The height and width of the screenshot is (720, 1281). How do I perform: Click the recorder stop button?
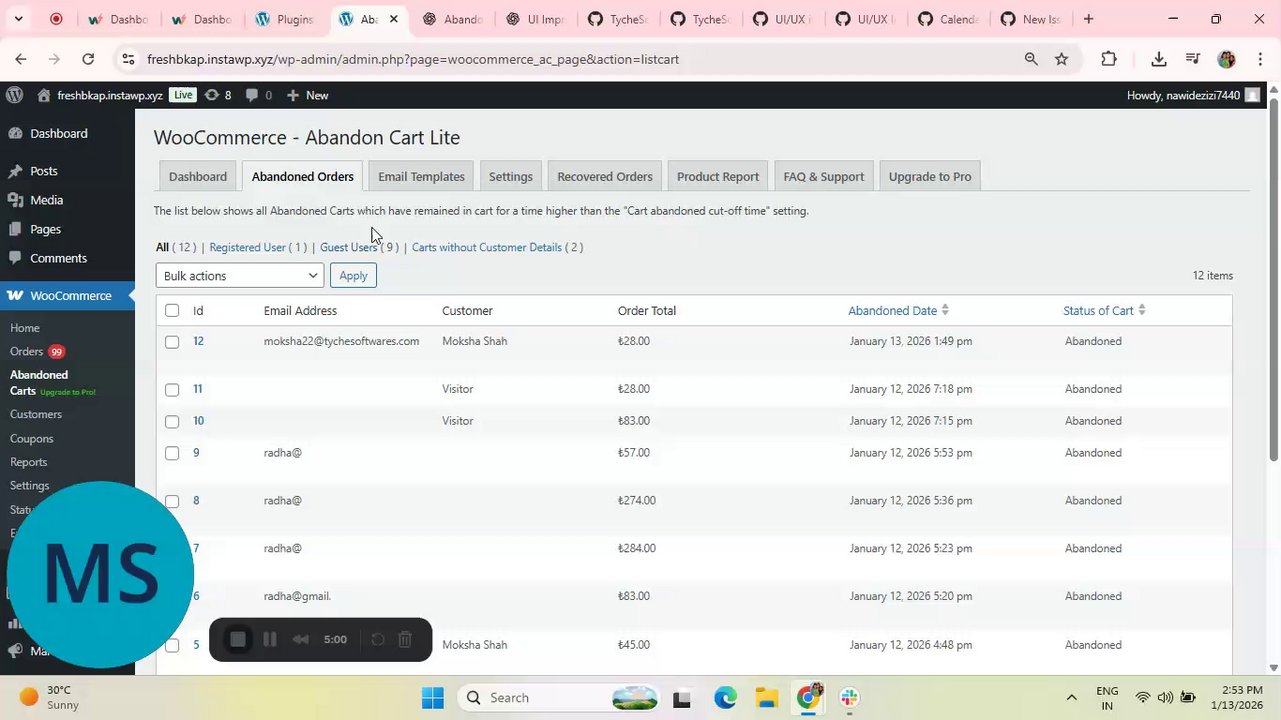click(x=238, y=640)
